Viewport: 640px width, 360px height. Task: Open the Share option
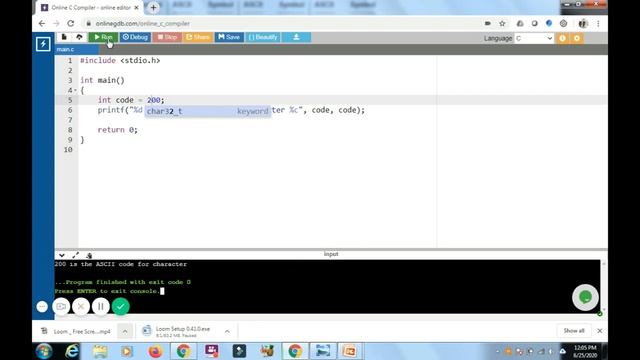[x=198, y=37]
